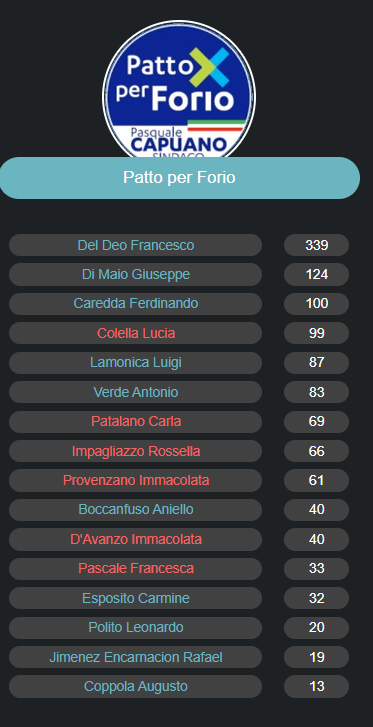Click Provenzano Immacolata candidate
The width and height of the screenshot is (373, 727).
coord(135,480)
